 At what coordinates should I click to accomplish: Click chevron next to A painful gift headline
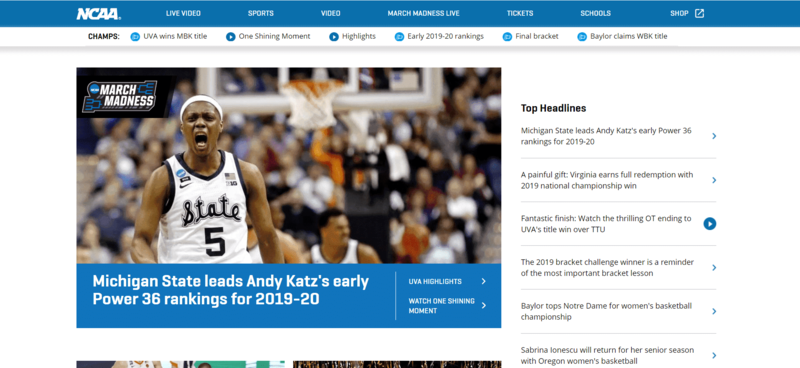pos(714,180)
